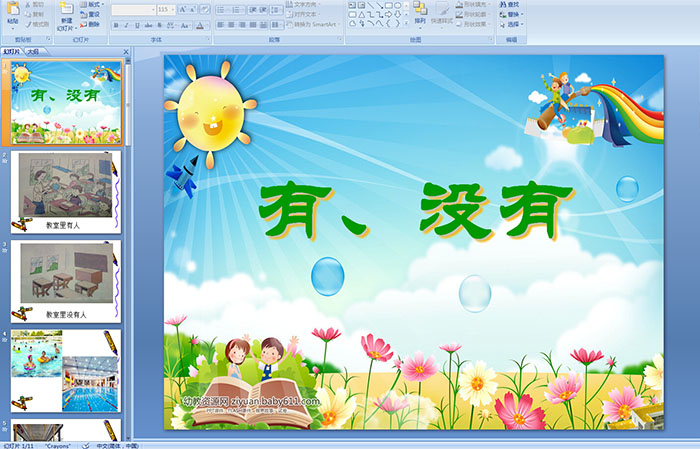
Task: Click Align Text (对齐文本) button
Action: click(304, 14)
